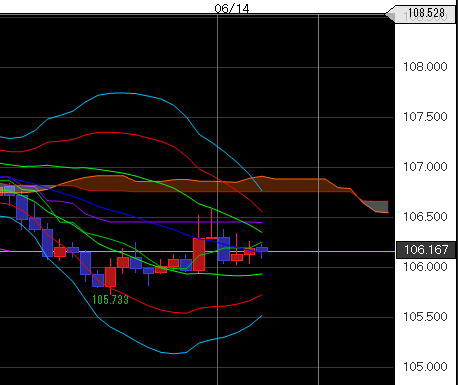Screen dimensions: 458x385
Task: Select the horizontal purple indicator line
Action: pyautogui.click(x=187, y=222)
